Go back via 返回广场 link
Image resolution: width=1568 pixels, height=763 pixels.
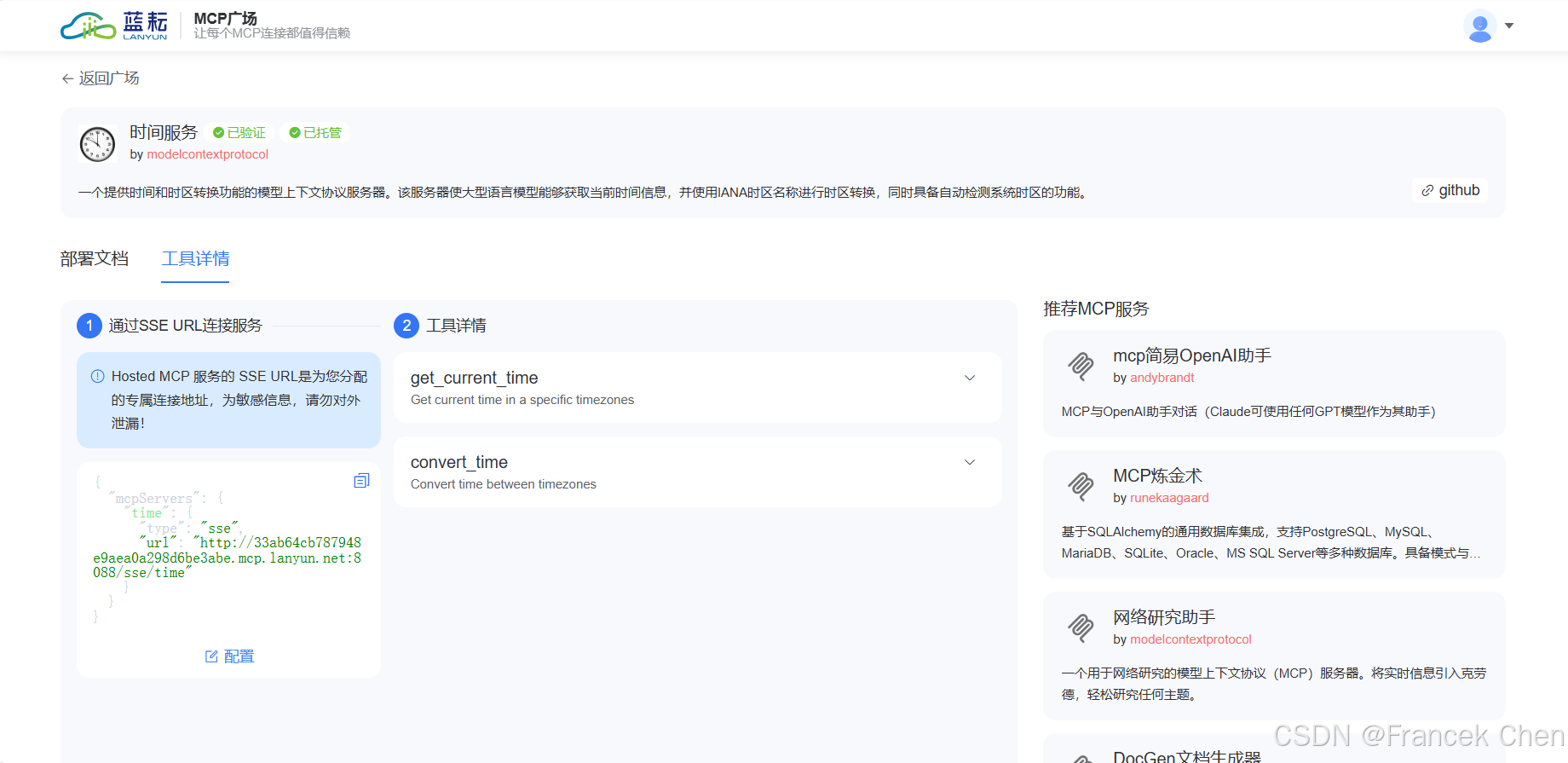click(x=100, y=78)
